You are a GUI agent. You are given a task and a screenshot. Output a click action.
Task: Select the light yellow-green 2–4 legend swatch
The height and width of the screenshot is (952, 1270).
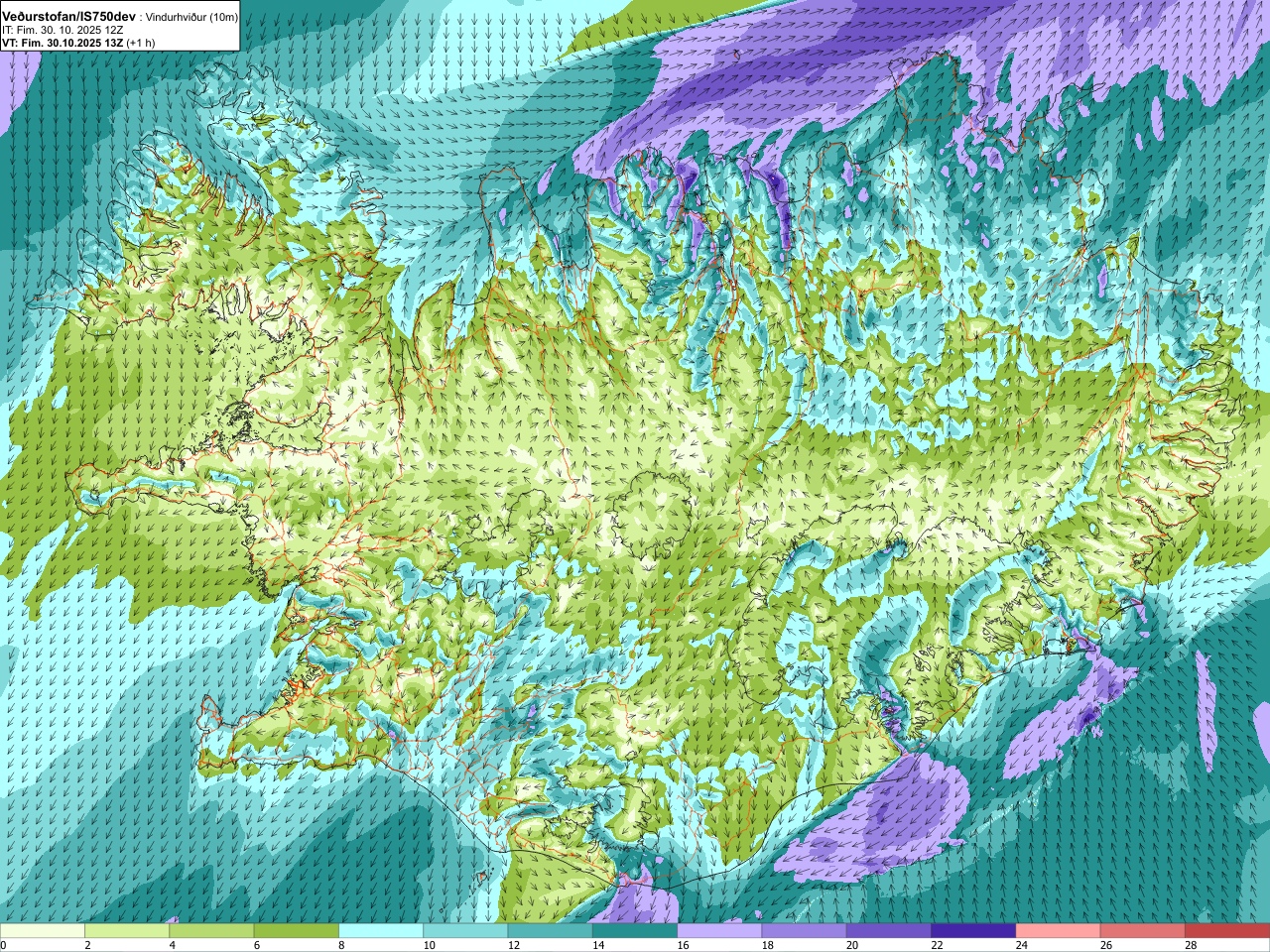click(127, 931)
